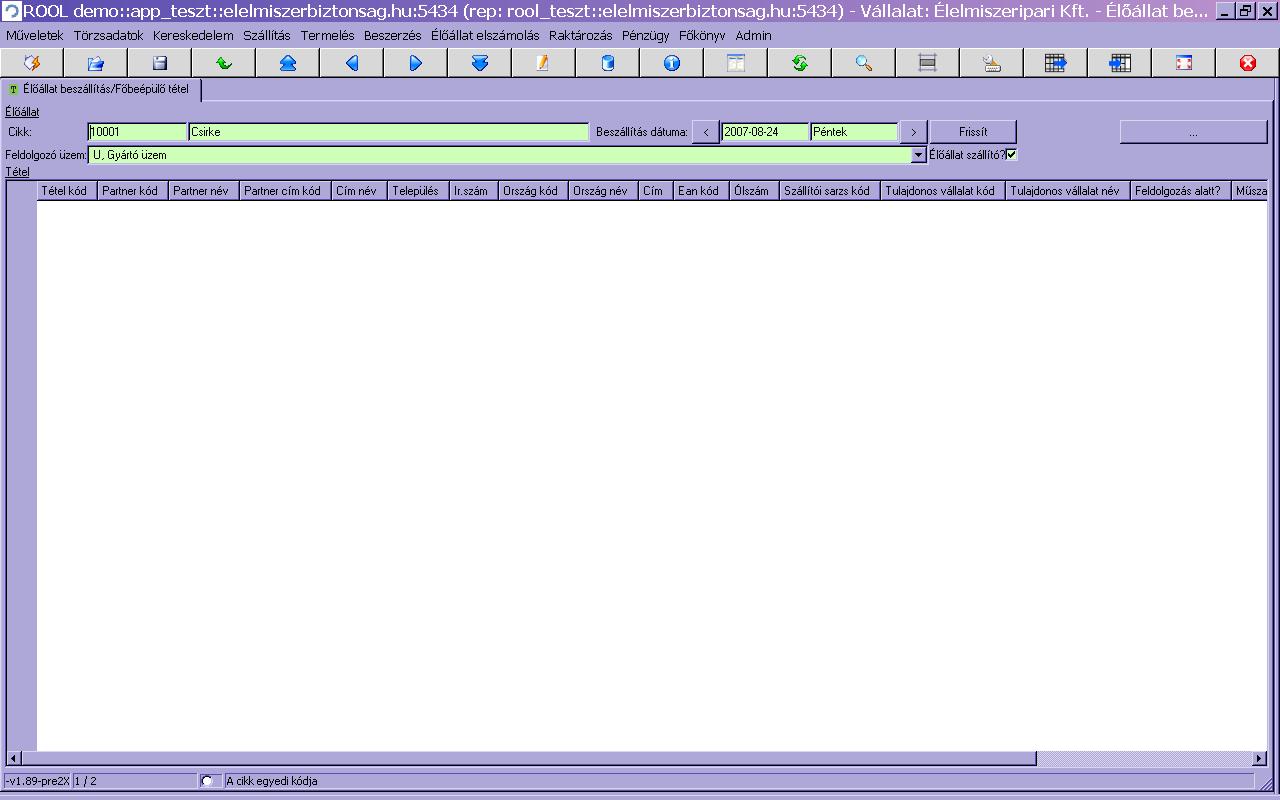This screenshot has height=800, width=1280.
Task: Open the Élőállat elszámolás menu
Action: click(x=485, y=35)
